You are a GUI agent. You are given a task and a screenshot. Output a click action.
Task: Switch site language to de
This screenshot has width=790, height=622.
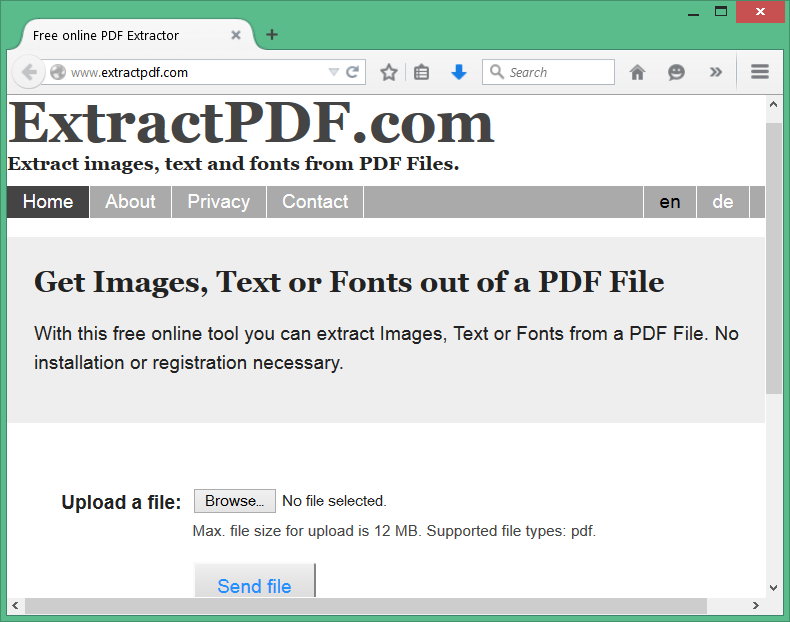pyautogui.click(x=722, y=201)
